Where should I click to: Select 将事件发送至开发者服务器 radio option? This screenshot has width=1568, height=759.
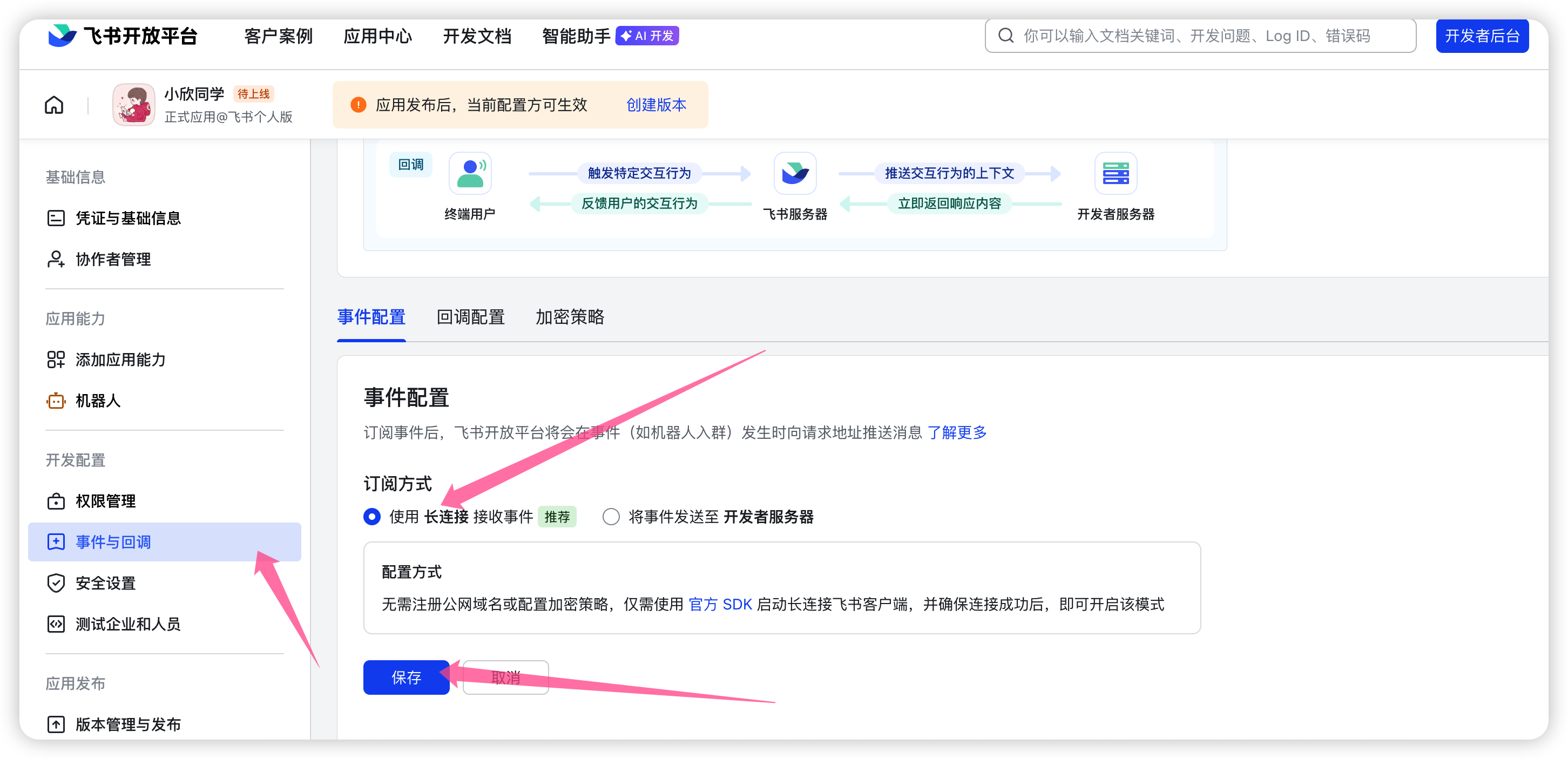611,517
